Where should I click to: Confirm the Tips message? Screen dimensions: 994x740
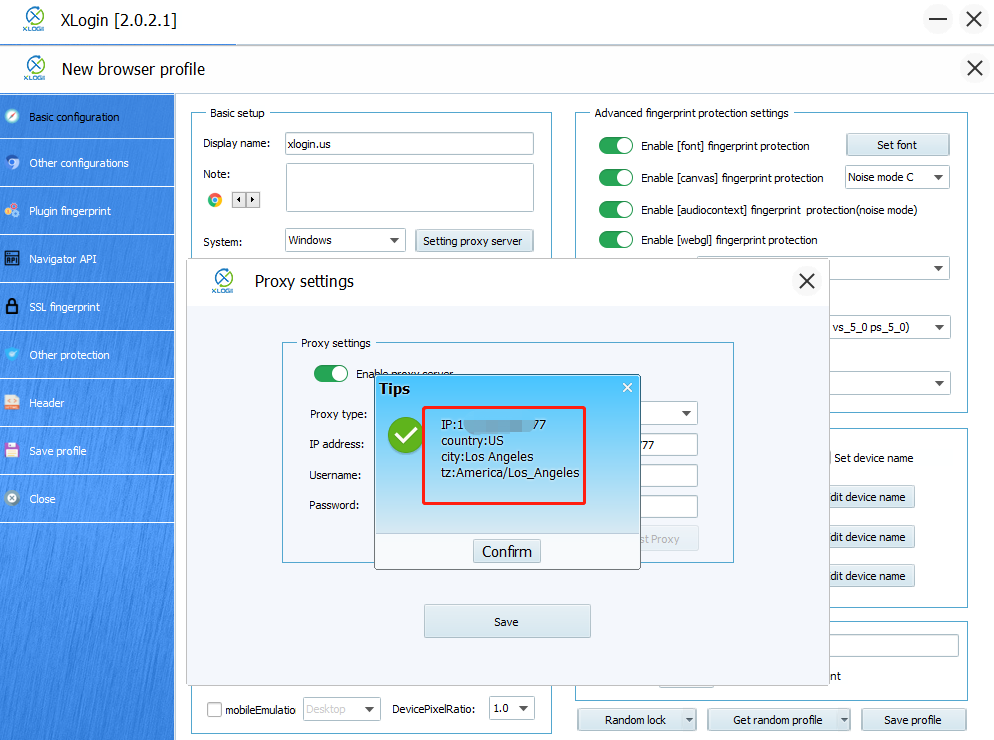[x=507, y=552]
